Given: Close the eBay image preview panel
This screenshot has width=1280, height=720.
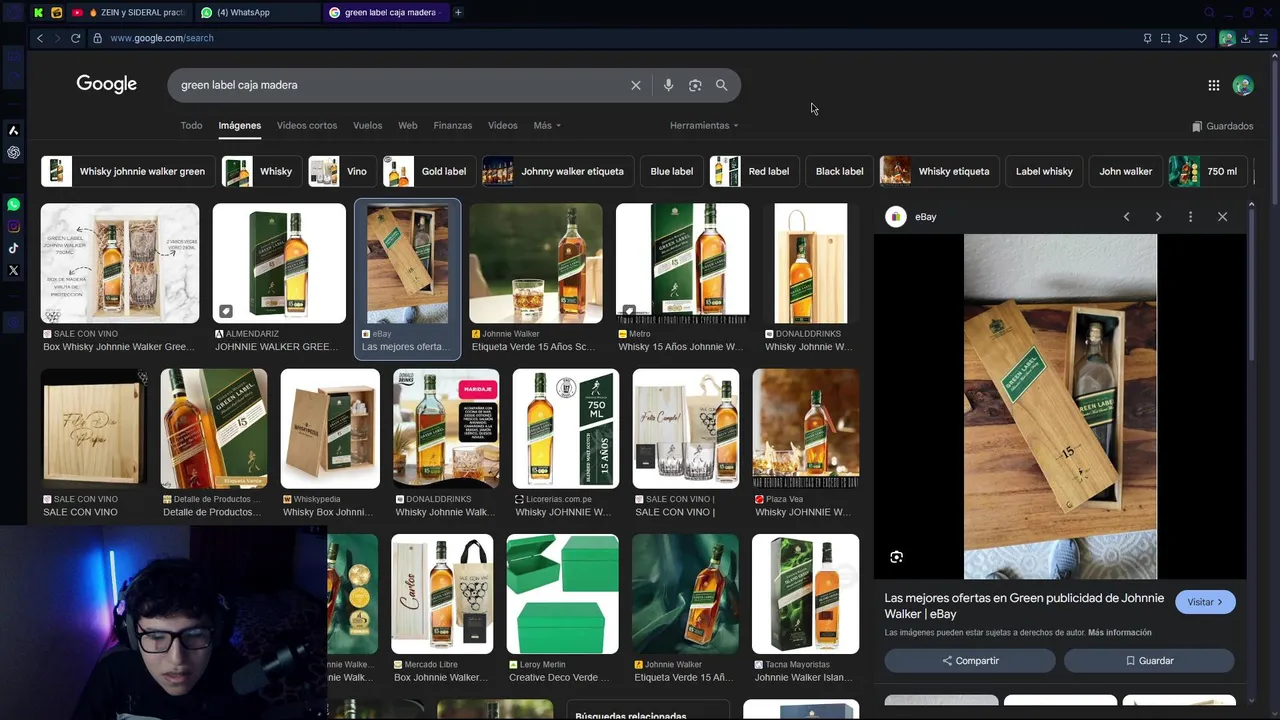Looking at the screenshot, I should pos(1222,217).
